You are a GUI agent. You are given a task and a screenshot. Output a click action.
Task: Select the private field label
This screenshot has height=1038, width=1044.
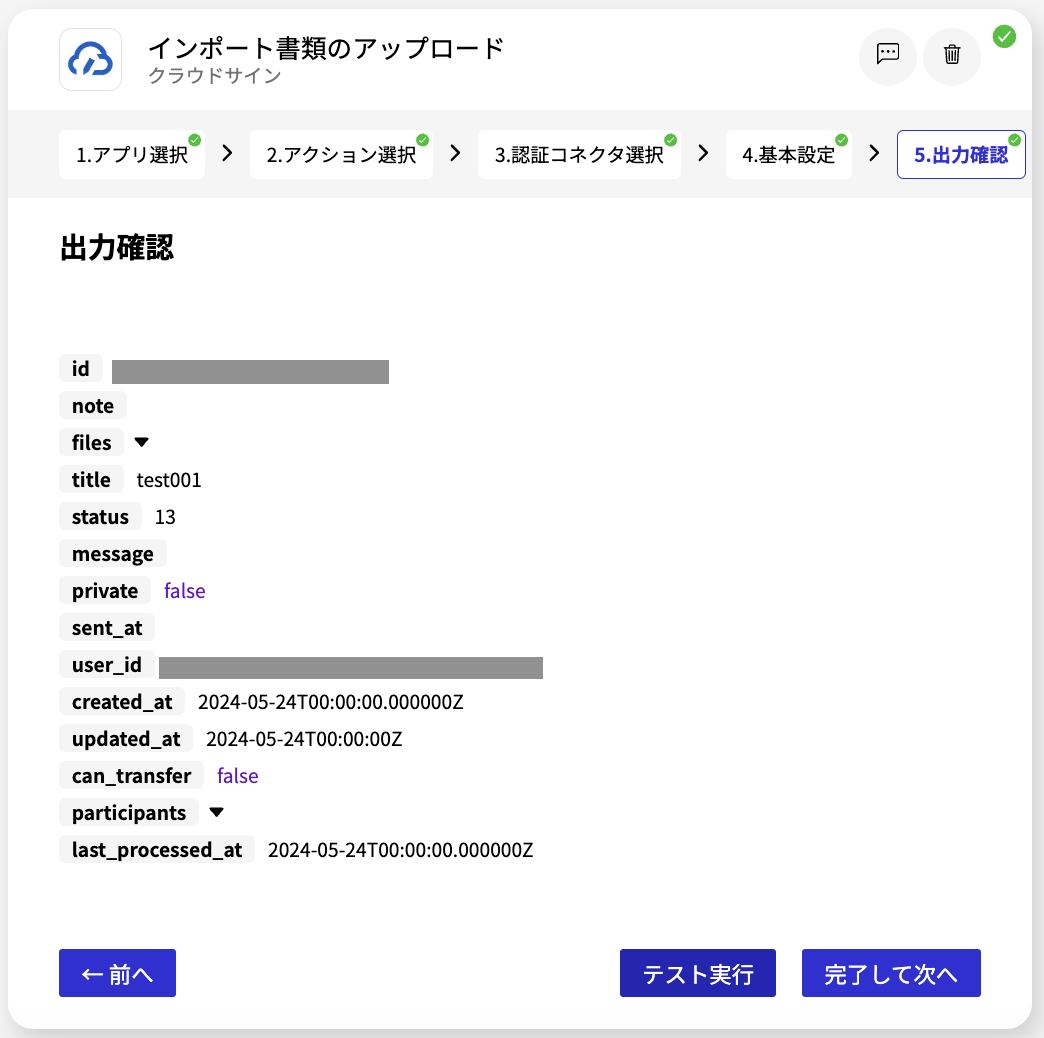105,591
